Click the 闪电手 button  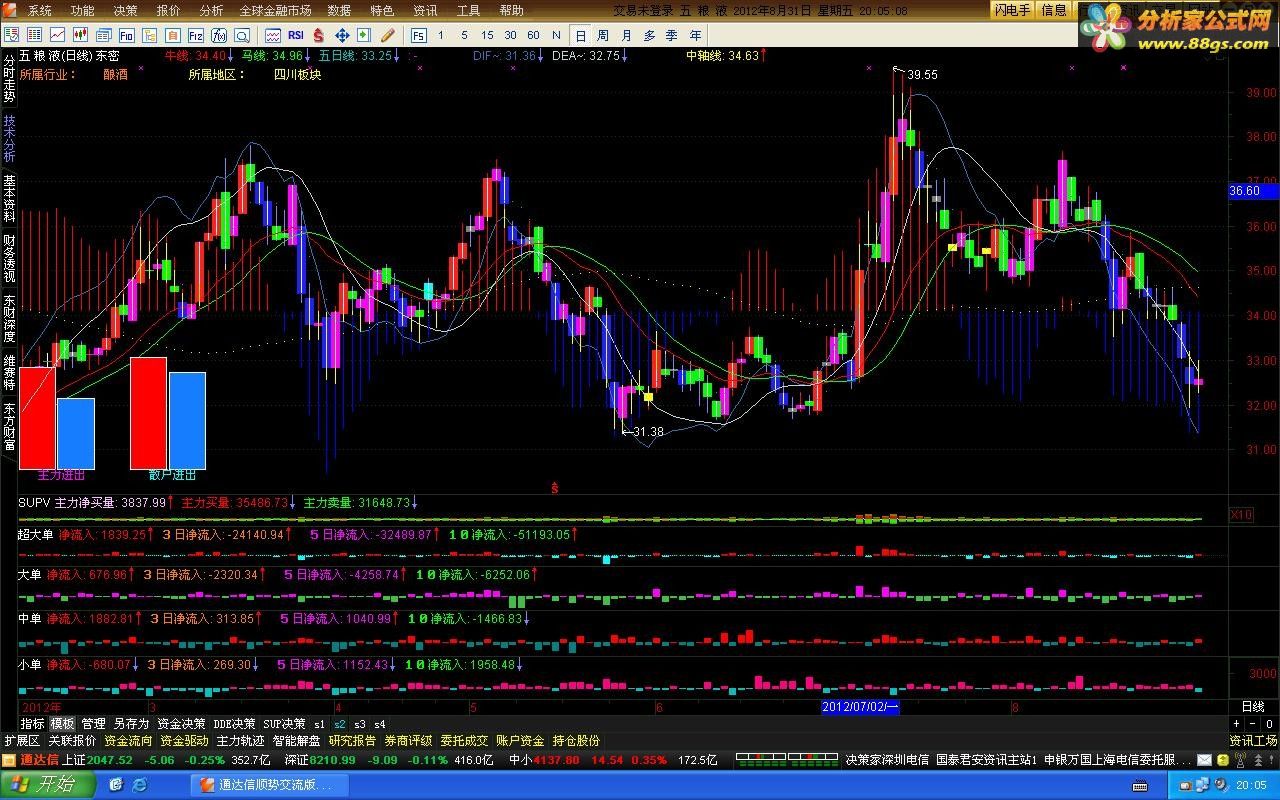1012,10
